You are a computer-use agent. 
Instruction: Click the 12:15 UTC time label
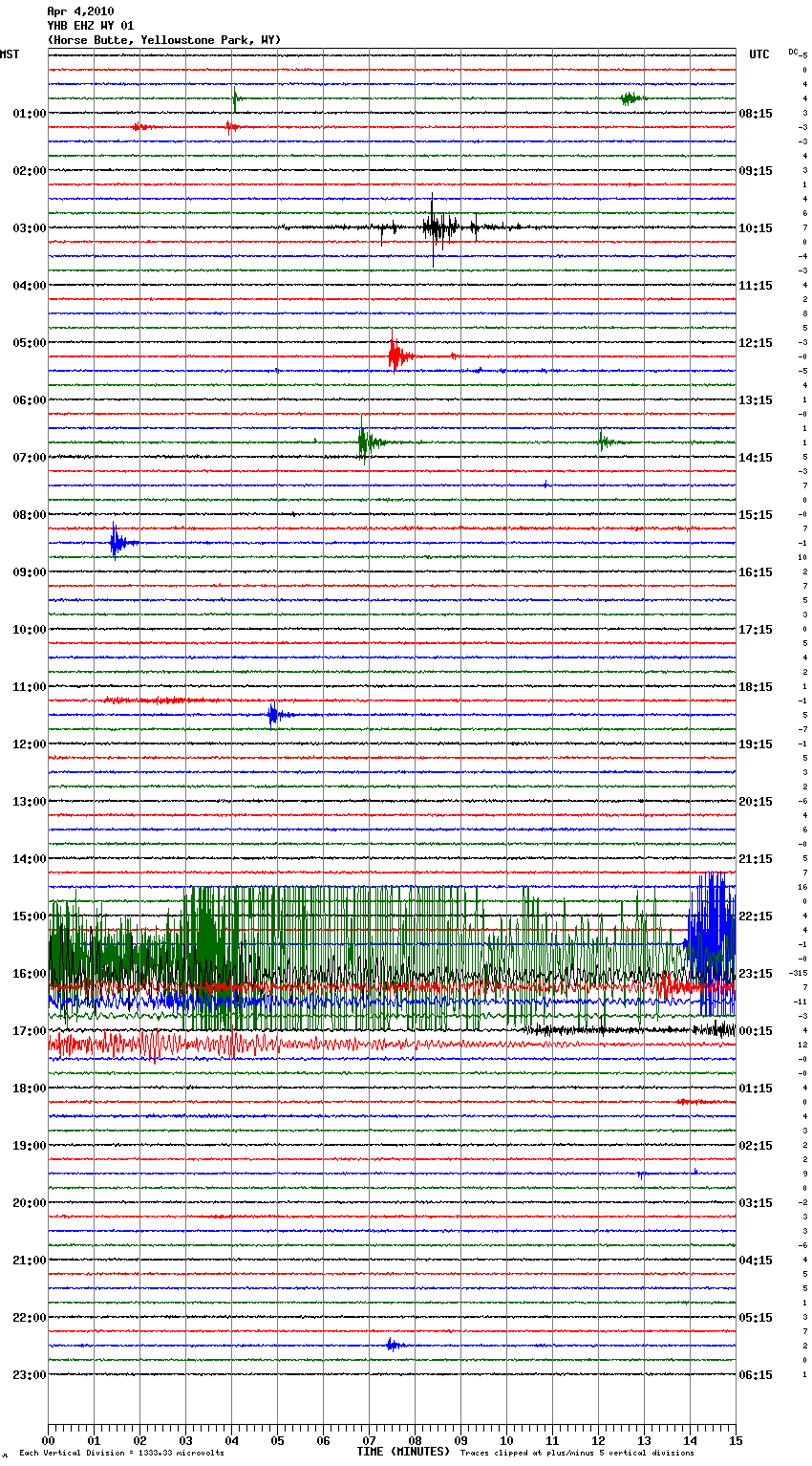pyautogui.click(x=756, y=343)
